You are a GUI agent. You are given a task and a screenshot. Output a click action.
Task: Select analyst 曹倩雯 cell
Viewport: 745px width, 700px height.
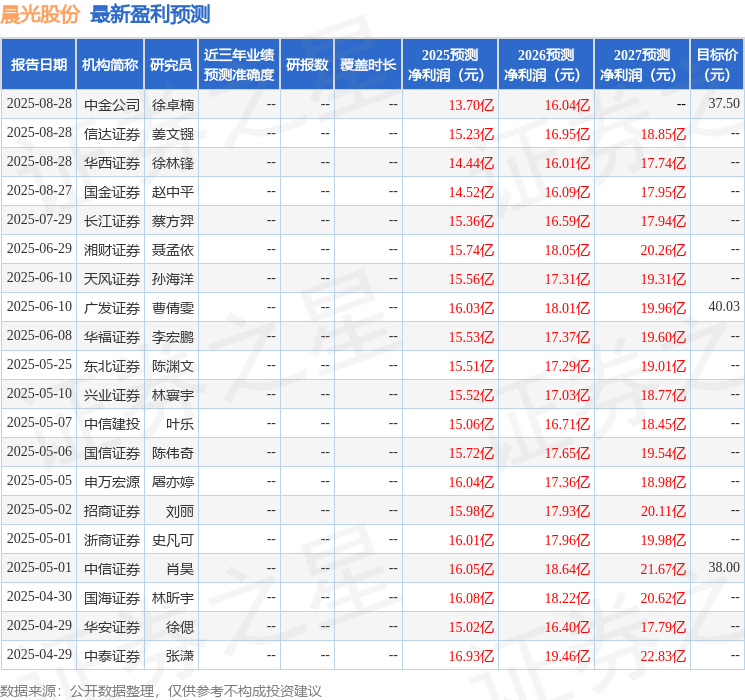click(172, 307)
